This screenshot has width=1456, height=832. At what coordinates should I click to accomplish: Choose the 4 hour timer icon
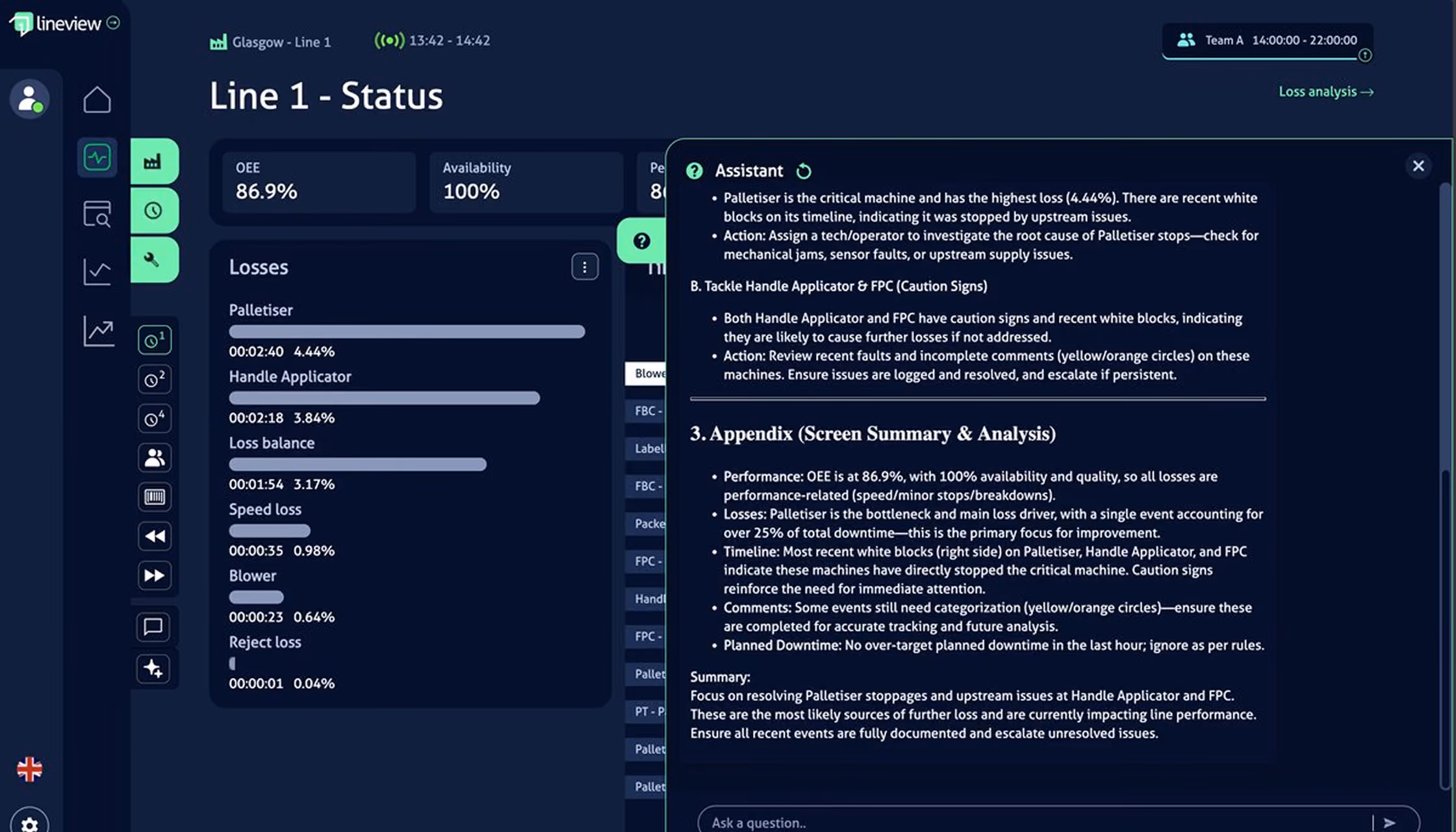155,418
